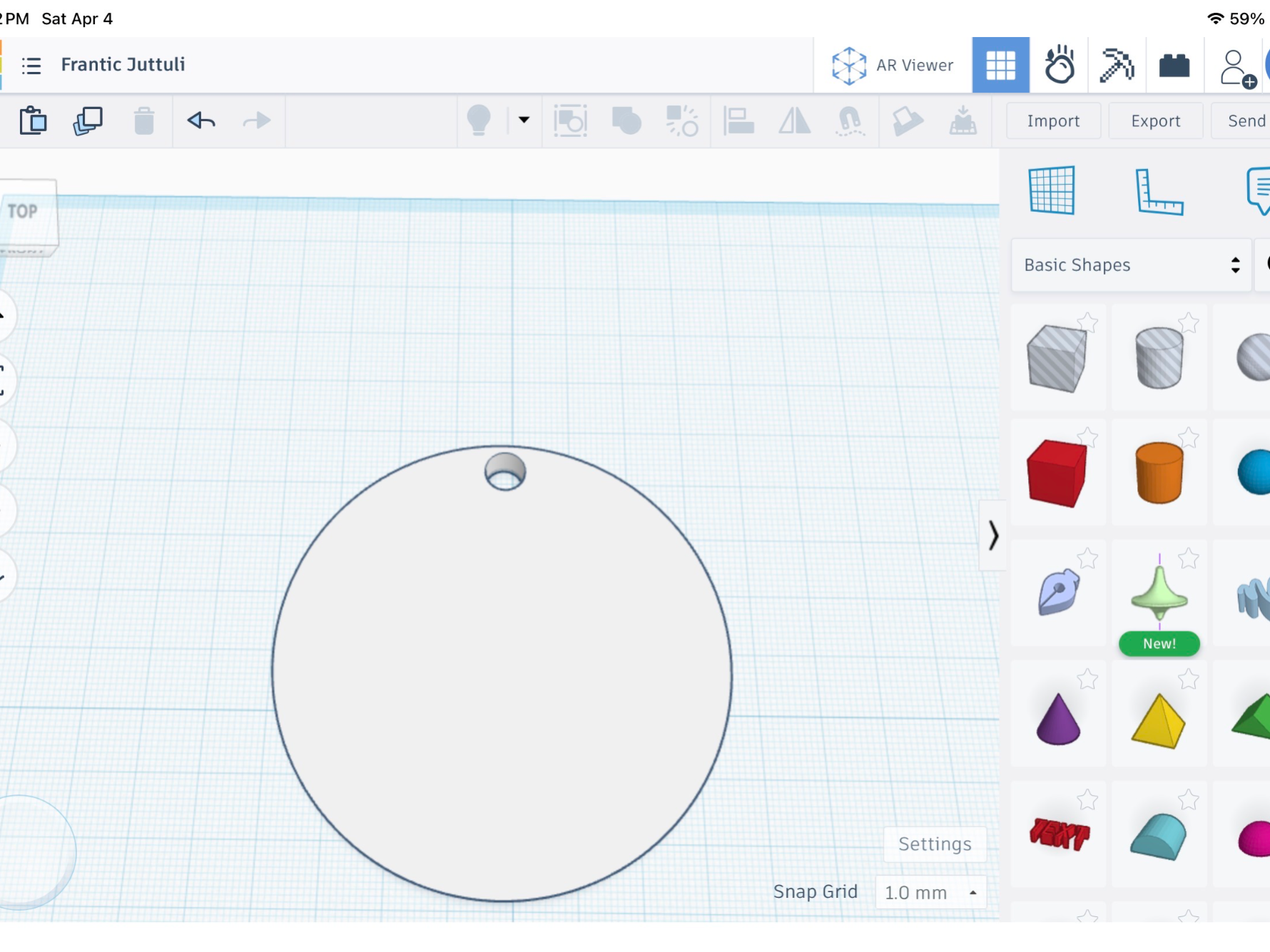Select the Workplane tool icon
The width and height of the screenshot is (1270, 952).
point(1052,190)
